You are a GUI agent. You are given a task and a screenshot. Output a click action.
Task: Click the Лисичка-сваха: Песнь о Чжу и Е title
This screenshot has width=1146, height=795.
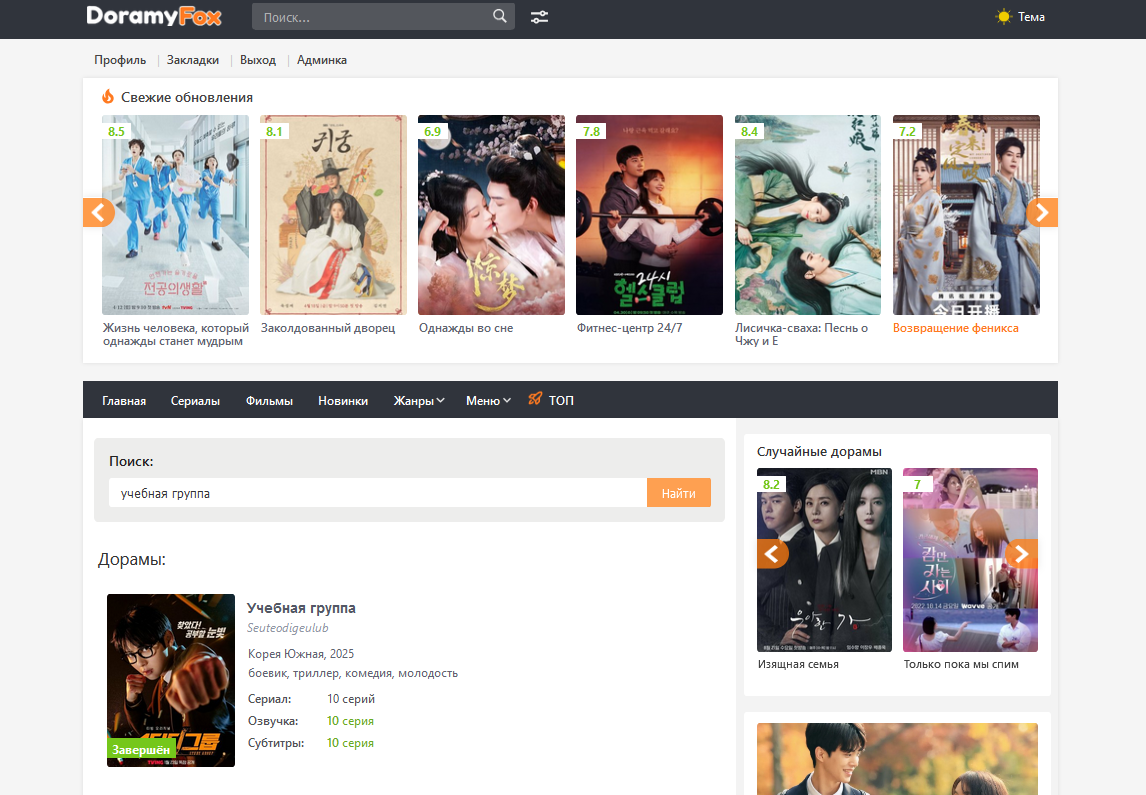click(802, 335)
